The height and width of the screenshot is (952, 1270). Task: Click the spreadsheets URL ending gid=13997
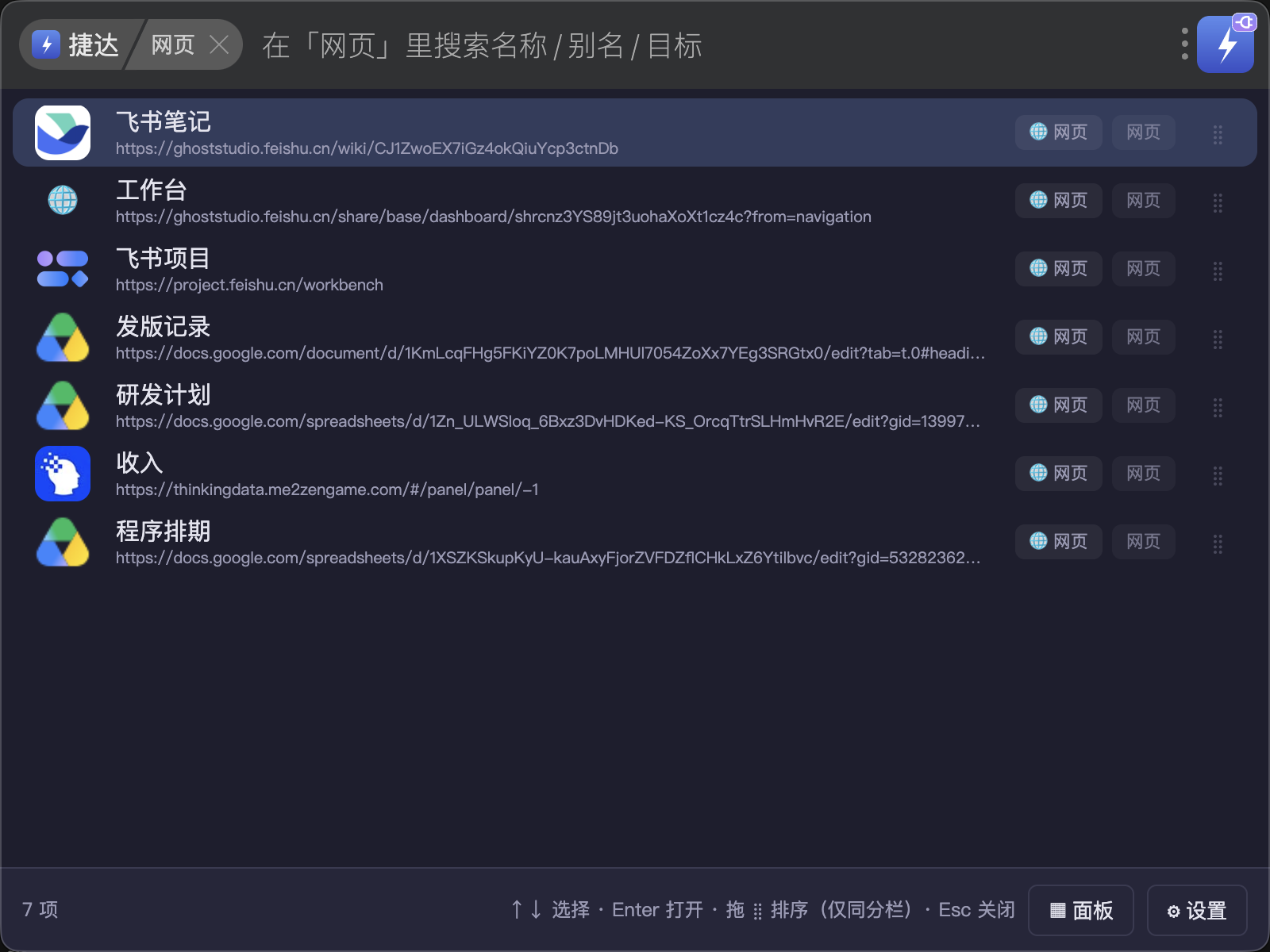(x=548, y=421)
